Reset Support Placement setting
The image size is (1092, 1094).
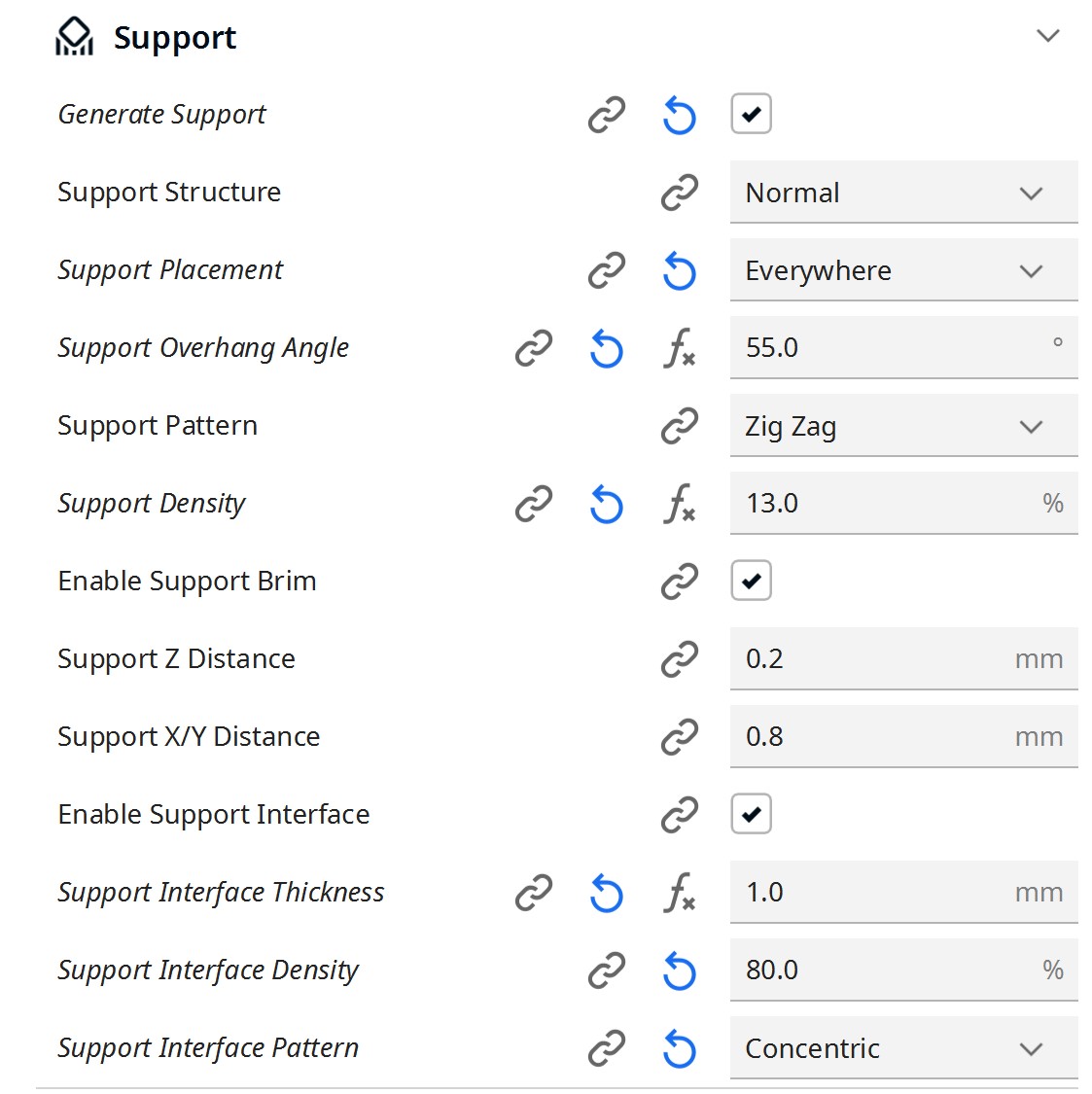click(679, 270)
